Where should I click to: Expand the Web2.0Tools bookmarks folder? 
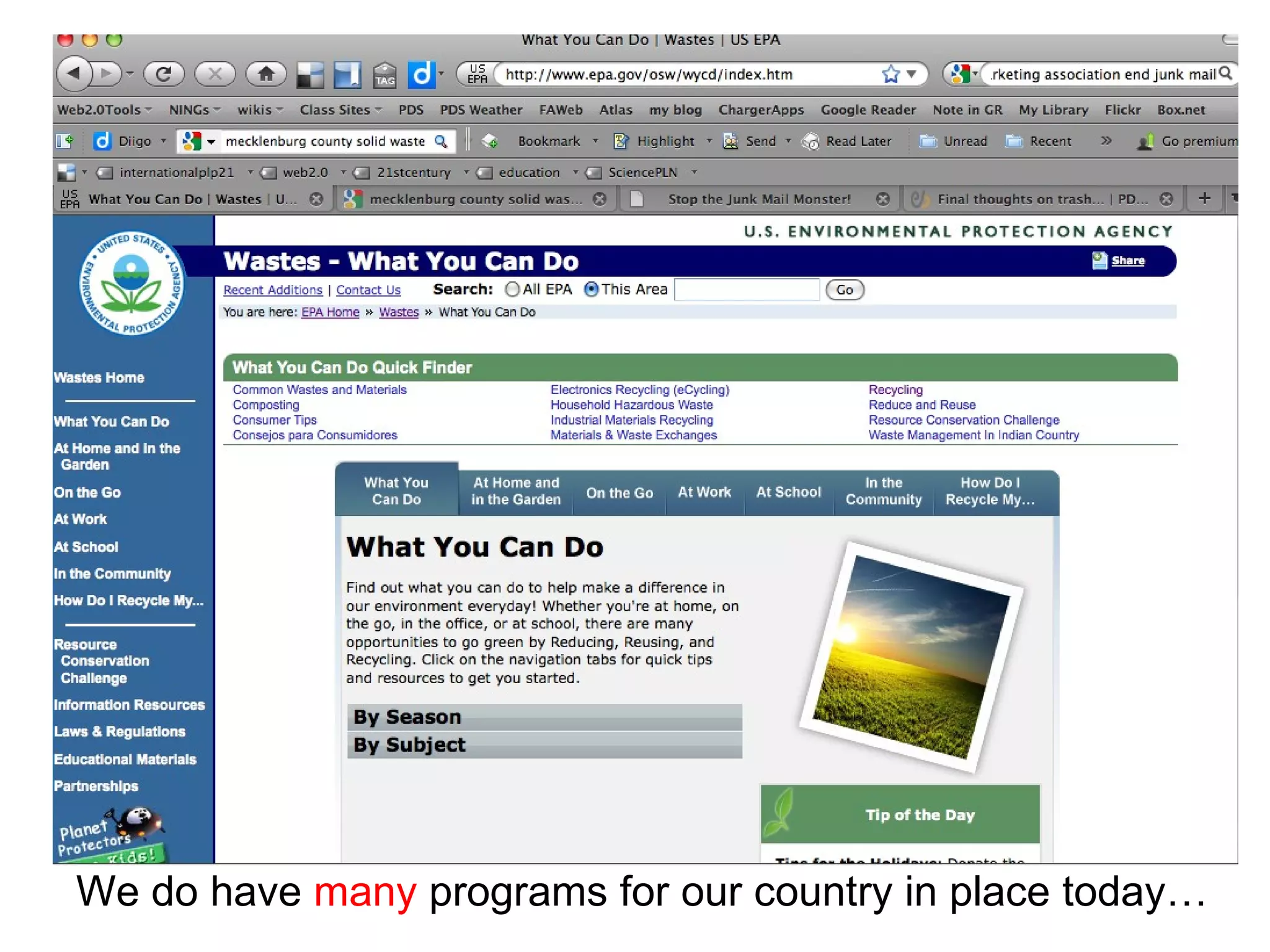point(104,110)
